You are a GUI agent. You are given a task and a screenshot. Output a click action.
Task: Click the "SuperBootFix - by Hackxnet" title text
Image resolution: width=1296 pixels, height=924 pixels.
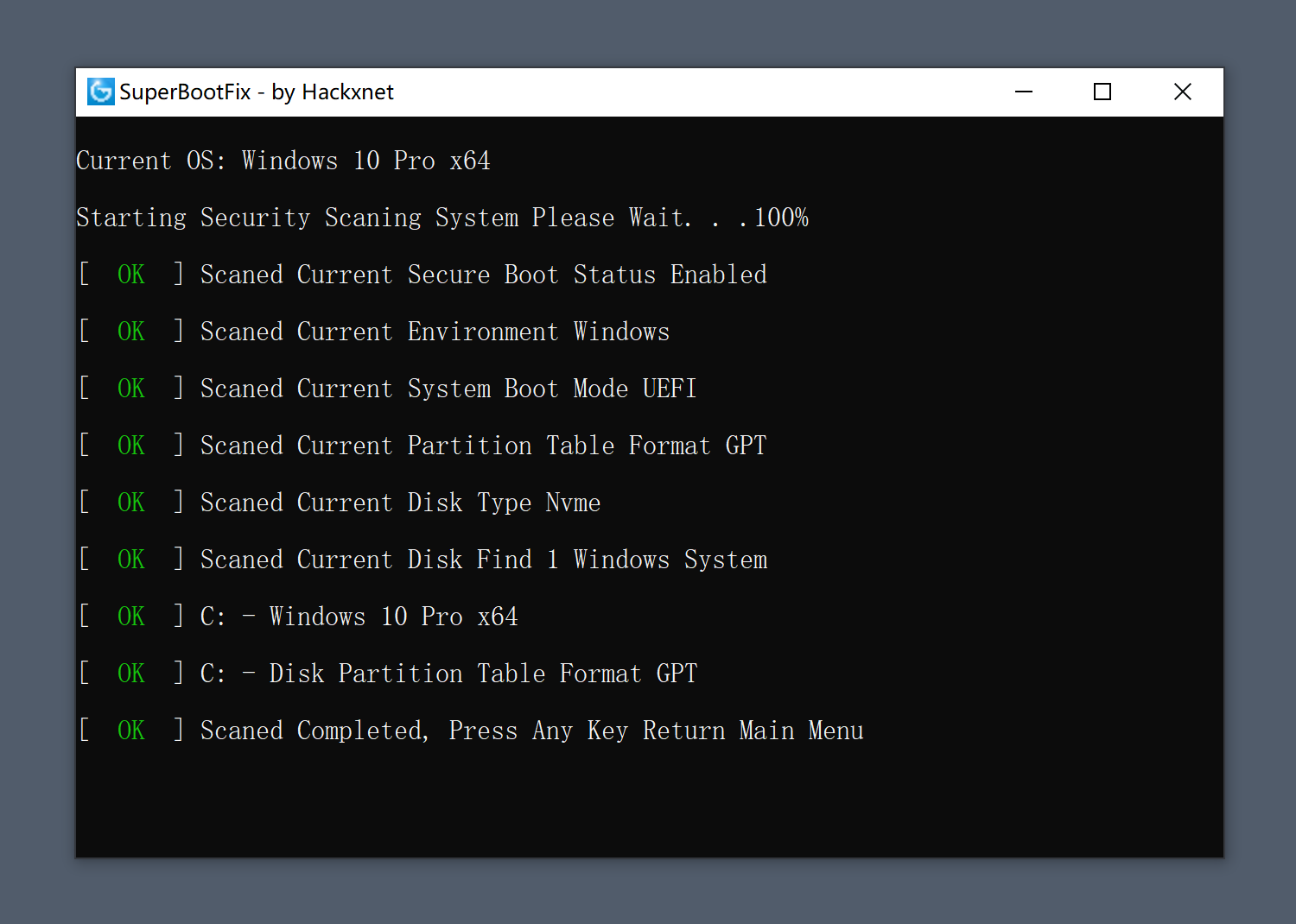pyautogui.click(x=257, y=92)
